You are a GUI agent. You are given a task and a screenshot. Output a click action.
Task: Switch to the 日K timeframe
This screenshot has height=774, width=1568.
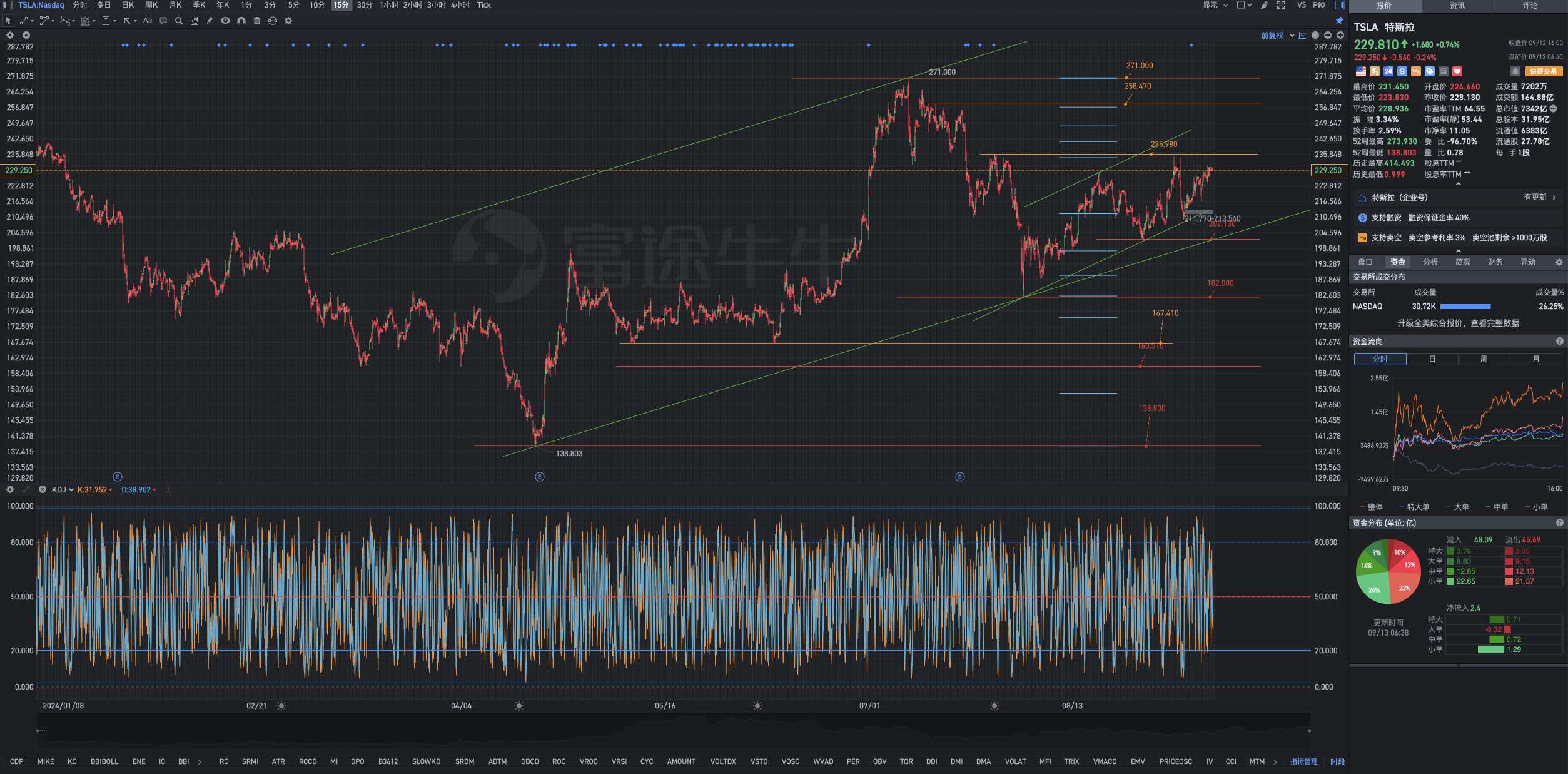[128, 5]
